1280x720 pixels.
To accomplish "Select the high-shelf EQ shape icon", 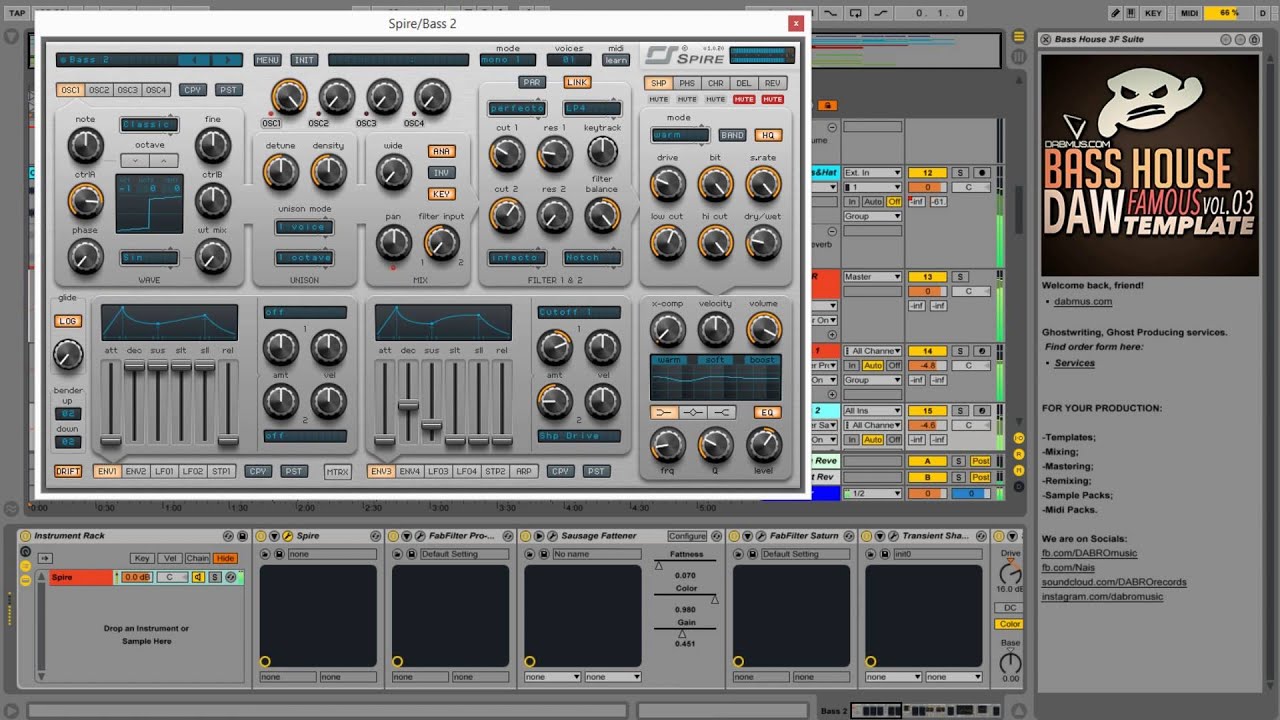I will [x=721, y=412].
